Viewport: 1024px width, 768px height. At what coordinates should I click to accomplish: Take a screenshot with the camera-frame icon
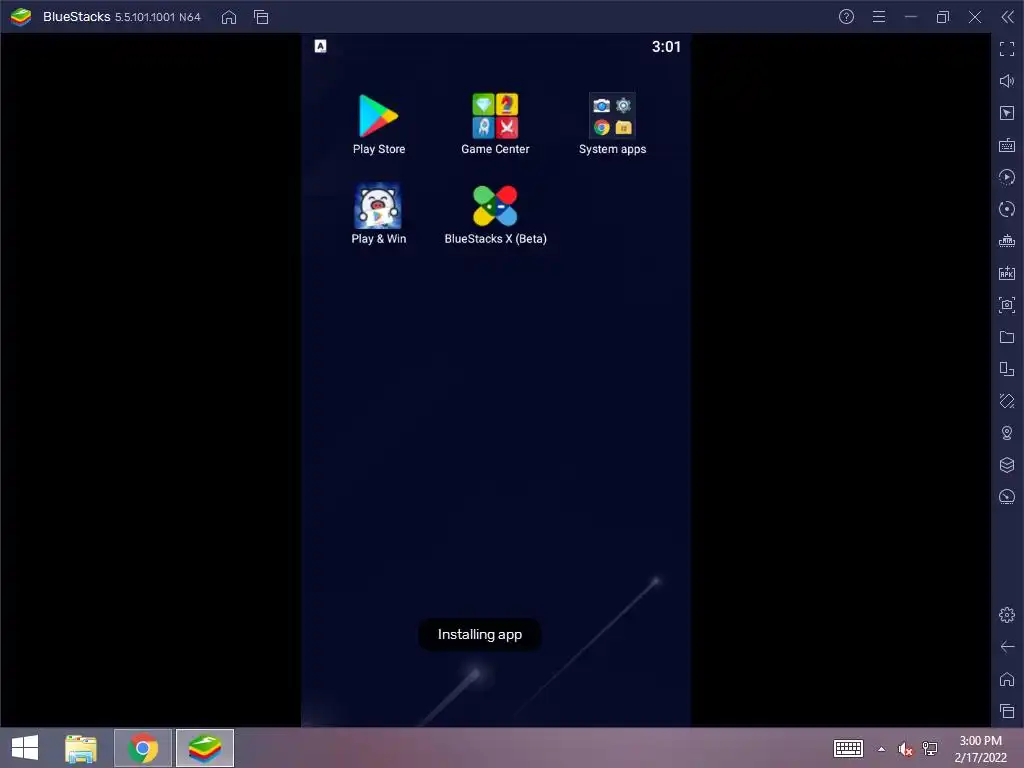[x=1007, y=305]
